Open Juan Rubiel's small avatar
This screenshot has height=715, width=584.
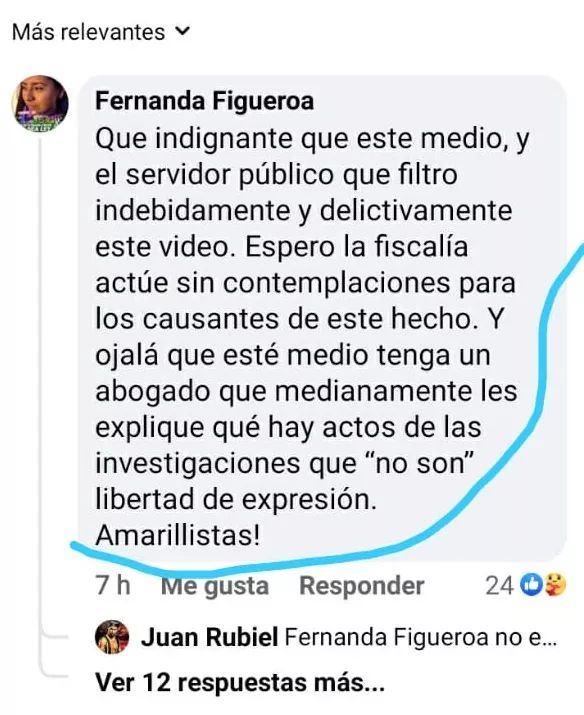pyautogui.click(x=112, y=637)
